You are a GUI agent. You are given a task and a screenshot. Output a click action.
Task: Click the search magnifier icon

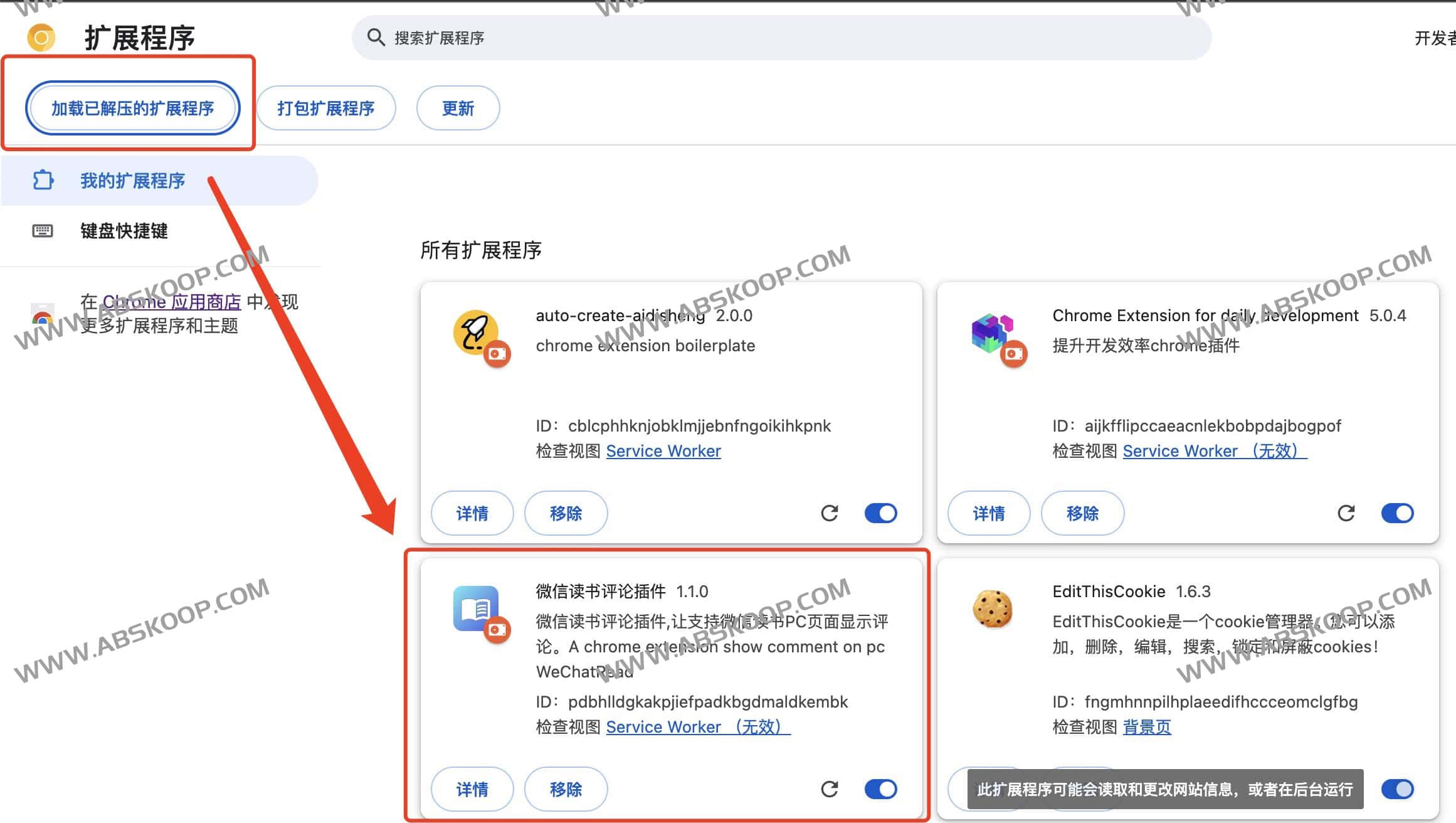(376, 38)
